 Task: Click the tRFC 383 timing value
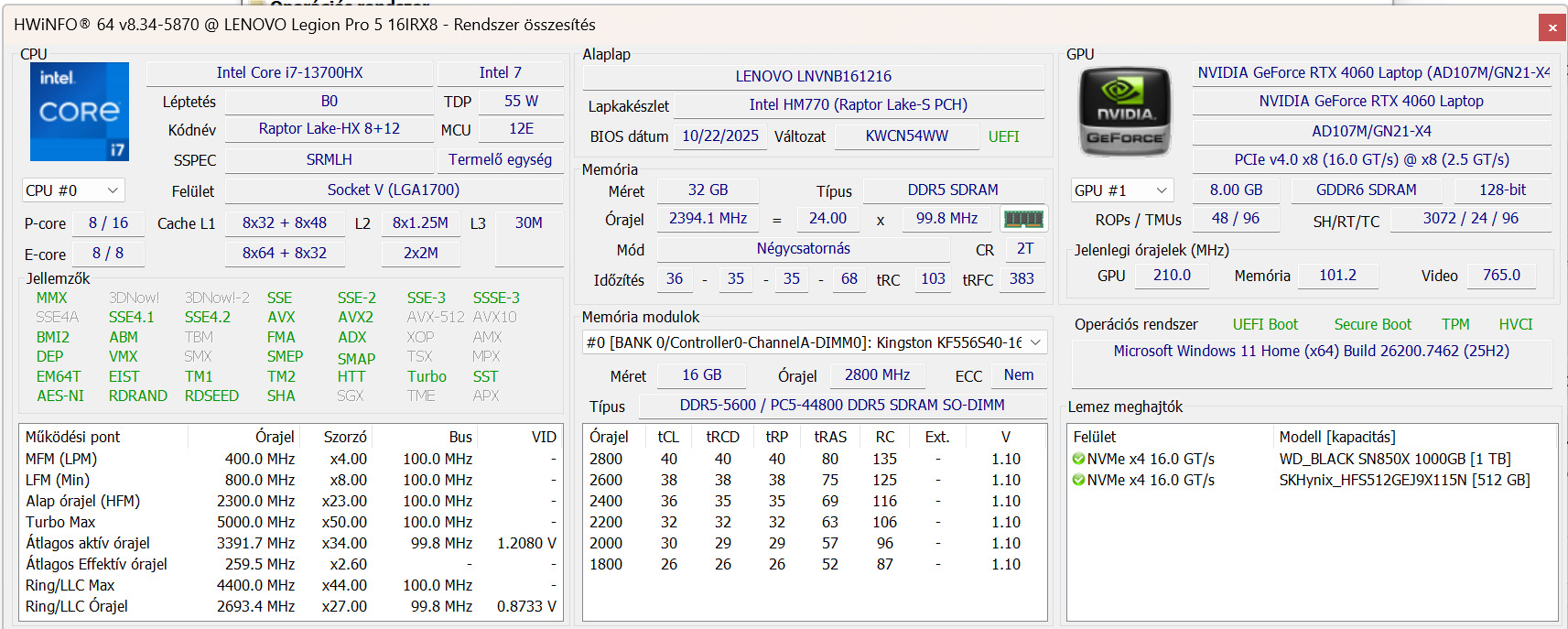click(x=1022, y=278)
